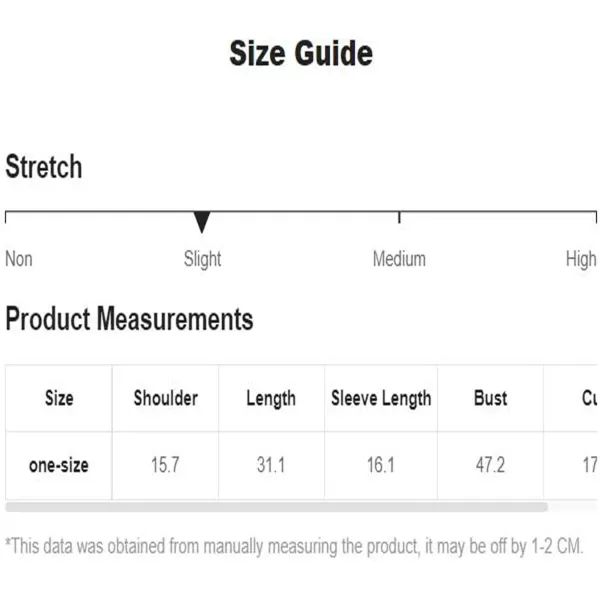Screen dimensions: 600x600
Task: Click the Size column header
Action: point(59,398)
